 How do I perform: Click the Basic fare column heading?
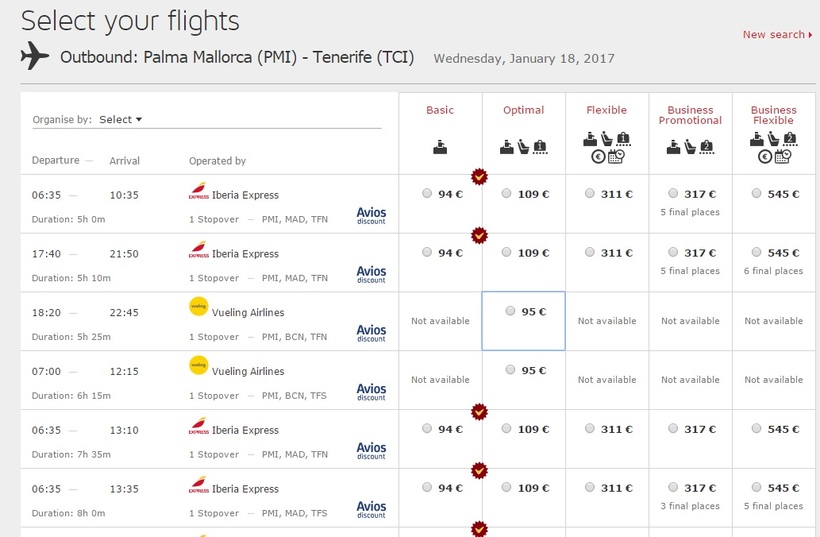tap(440, 110)
